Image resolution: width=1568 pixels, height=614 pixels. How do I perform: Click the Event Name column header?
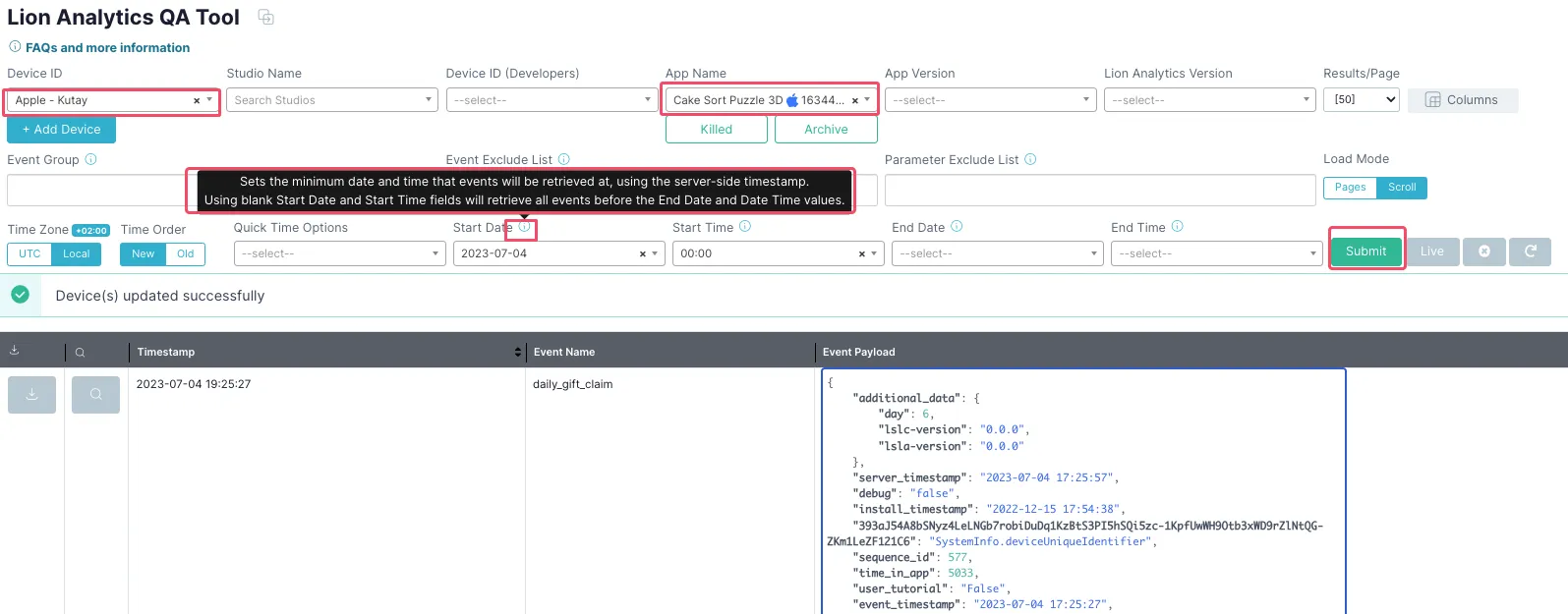(x=564, y=352)
